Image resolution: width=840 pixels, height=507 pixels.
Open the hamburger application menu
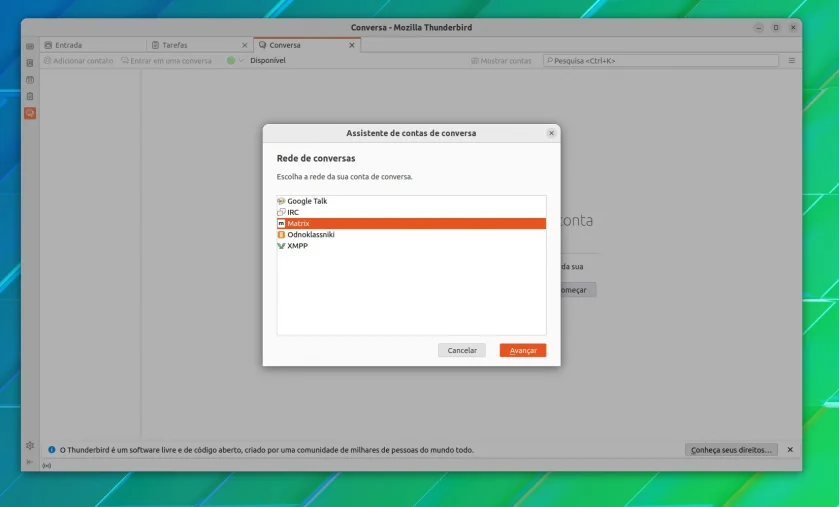point(792,61)
